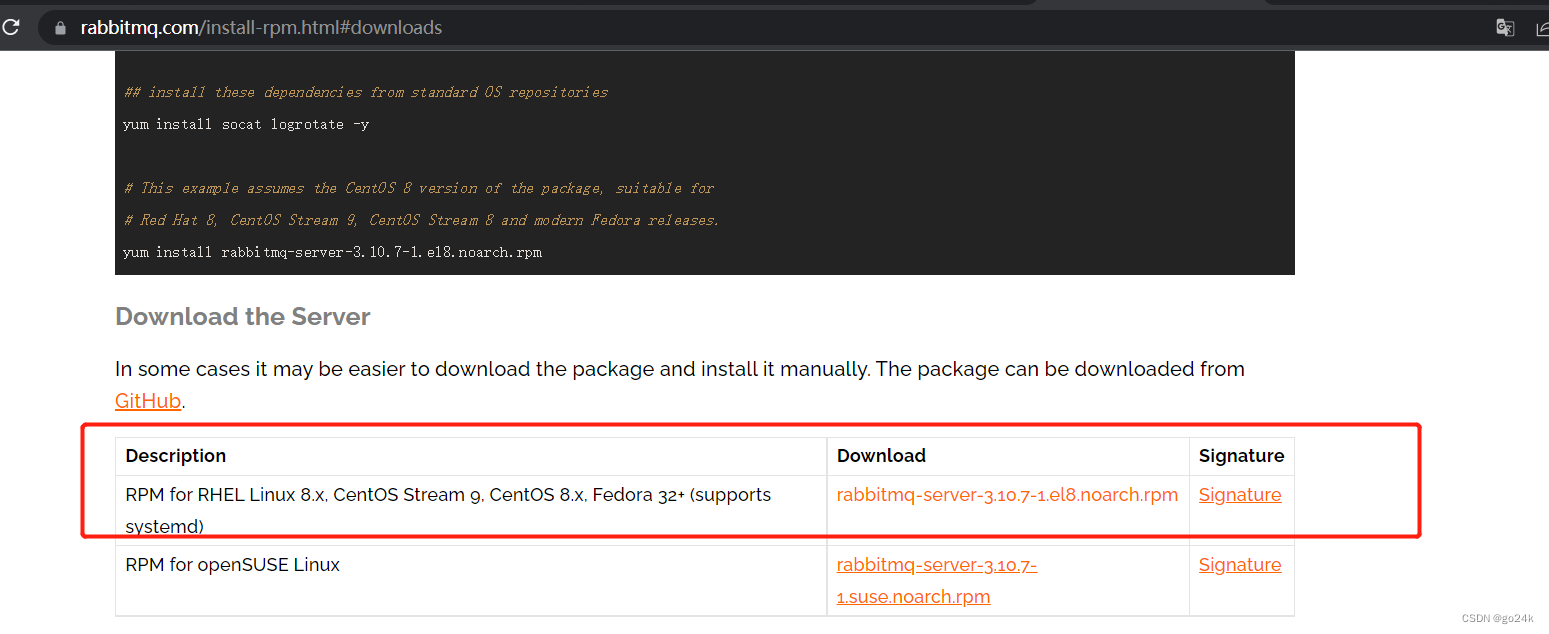The height and width of the screenshot is (634, 1549).
Task: Click the '# Red Hat 8, CentOS Stream 9' comment line
Action: tap(421, 220)
